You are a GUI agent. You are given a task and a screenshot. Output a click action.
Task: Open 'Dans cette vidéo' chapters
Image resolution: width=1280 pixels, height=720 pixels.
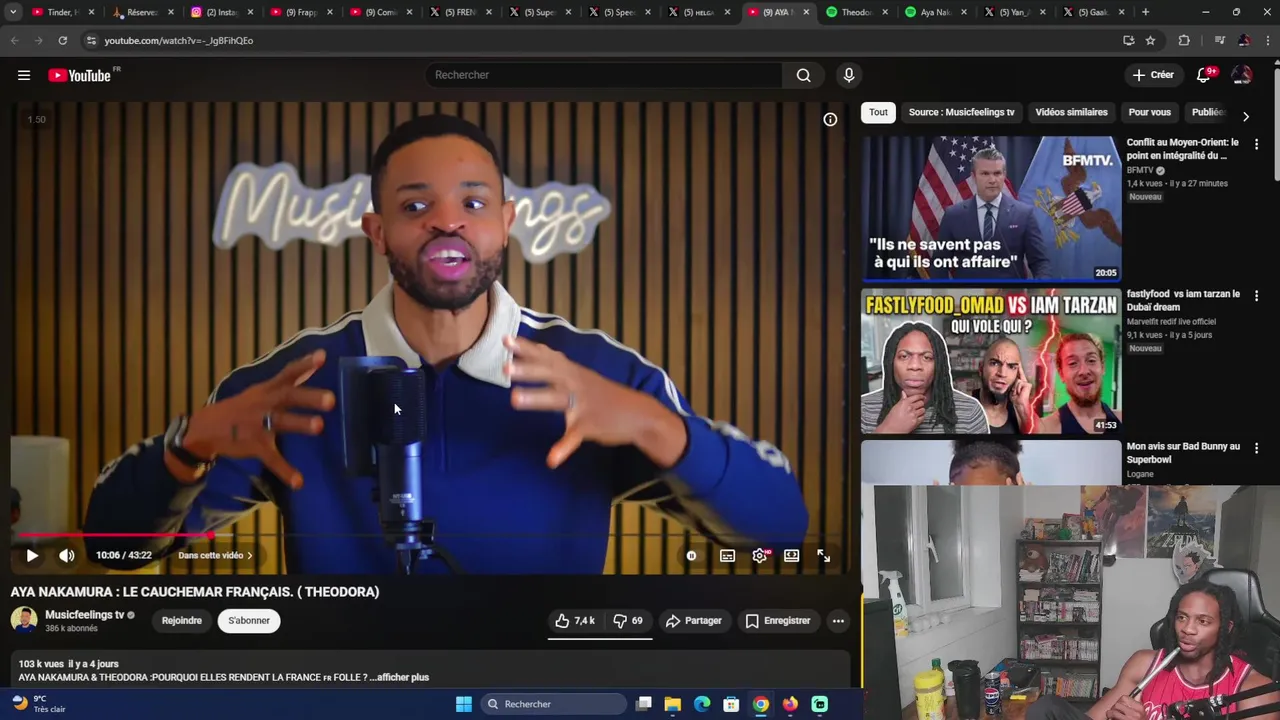tap(215, 555)
